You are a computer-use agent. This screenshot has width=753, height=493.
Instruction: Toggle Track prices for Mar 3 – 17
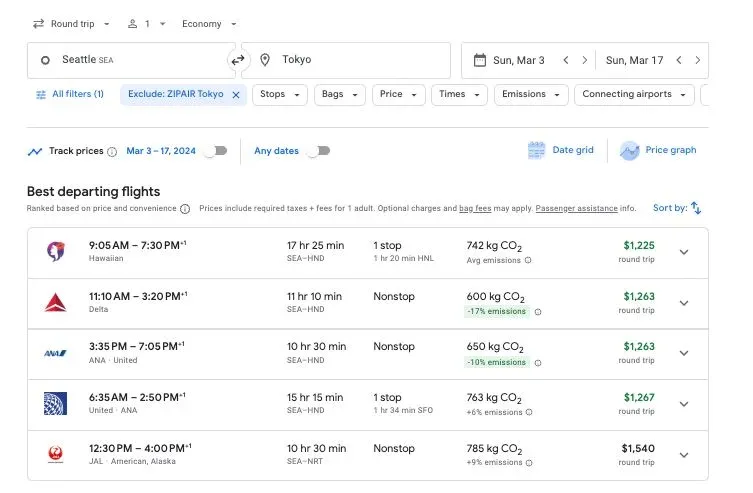click(x=215, y=151)
